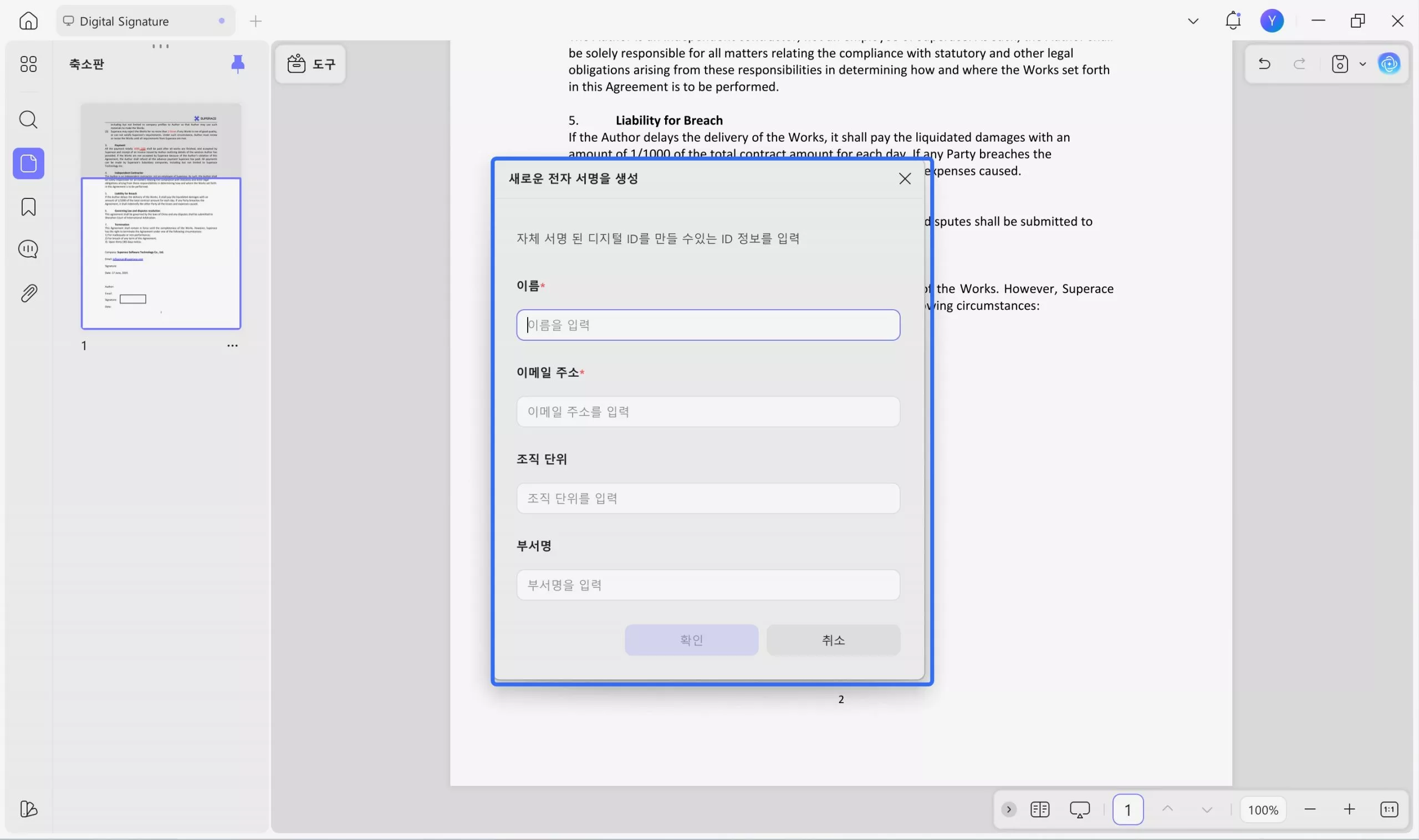1419x840 pixels.
Task: Open the search panel icon
Action: (28, 120)
